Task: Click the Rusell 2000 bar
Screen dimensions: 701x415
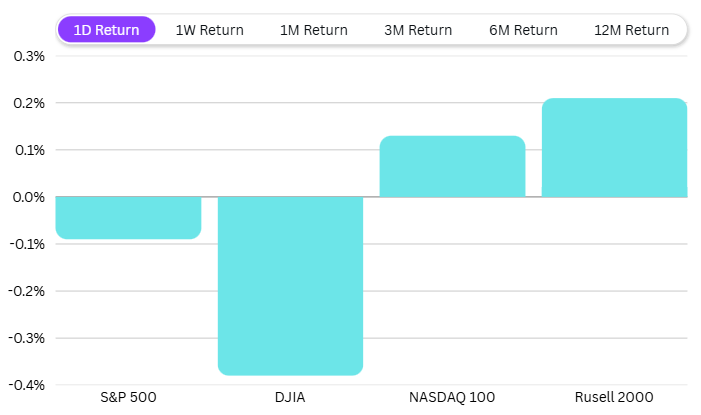Action: pyautogui.click(x=614, y=148)
